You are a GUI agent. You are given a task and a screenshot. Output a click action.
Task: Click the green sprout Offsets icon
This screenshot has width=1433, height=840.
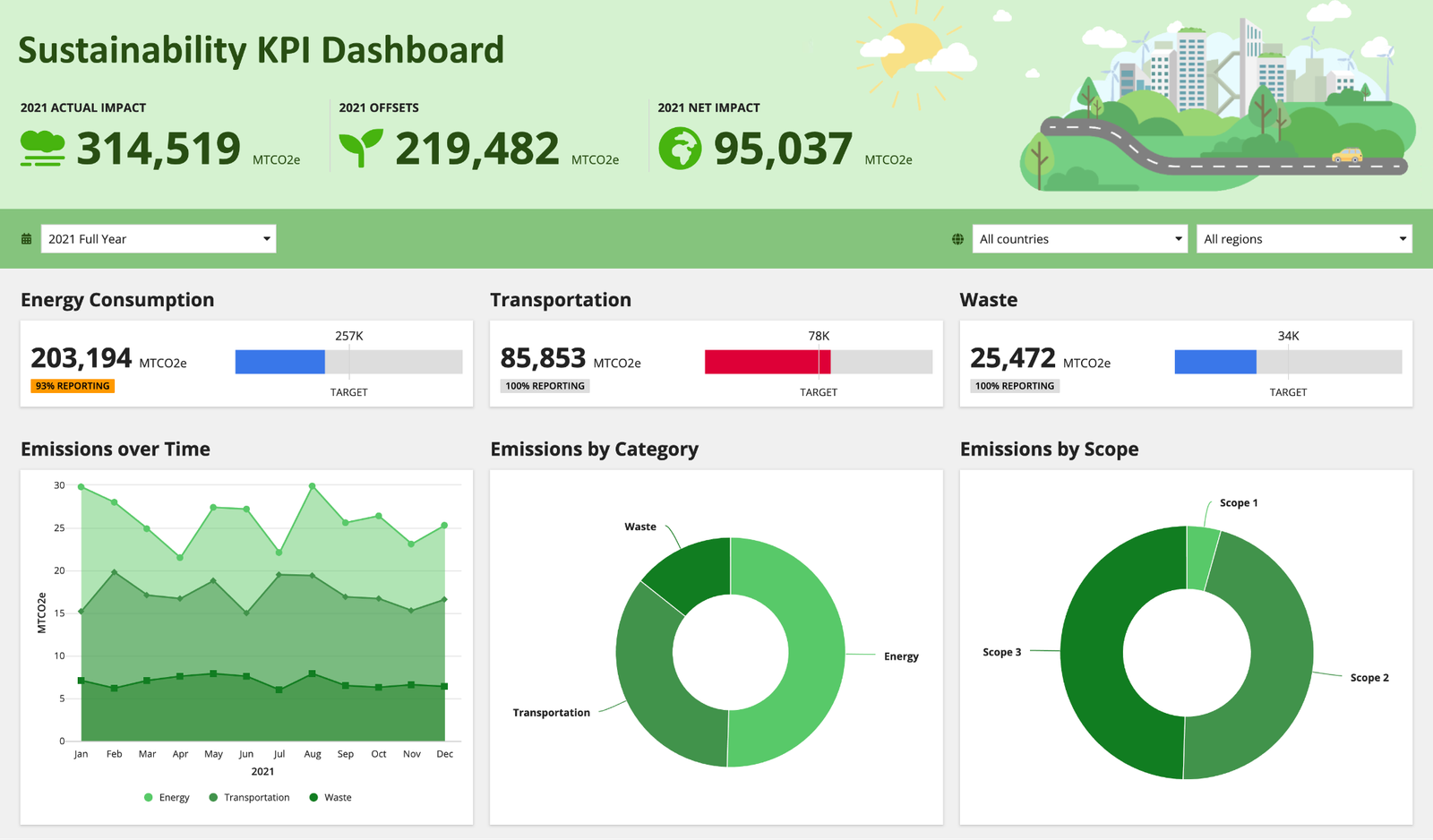point(360,148)
